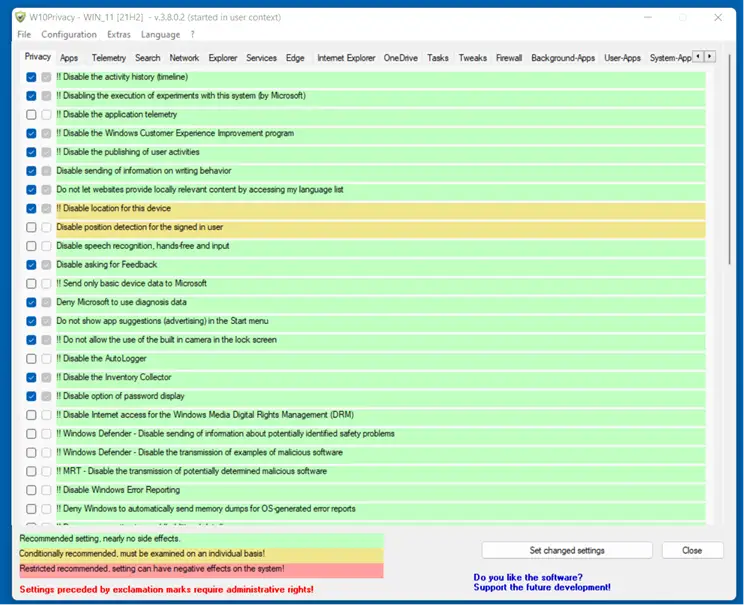The image size is (744, 605).
Task: Check 'Disable the application telemetry' first checkbox
Action: (x=31, y=114)
